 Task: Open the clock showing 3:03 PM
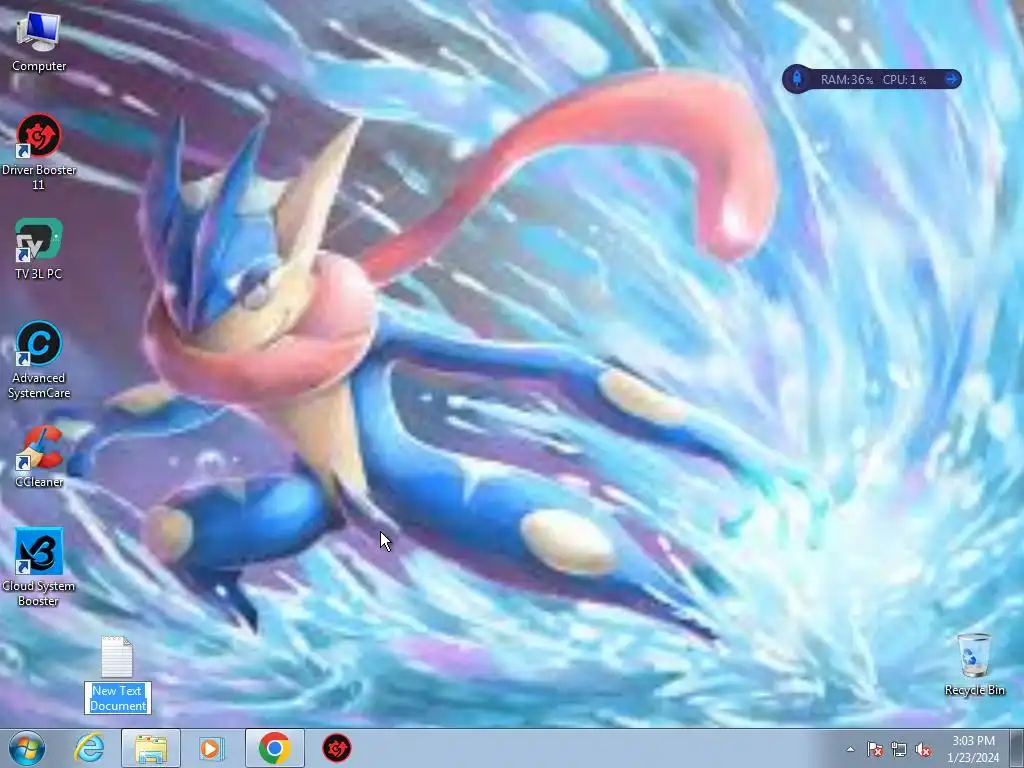click(973, 749)
